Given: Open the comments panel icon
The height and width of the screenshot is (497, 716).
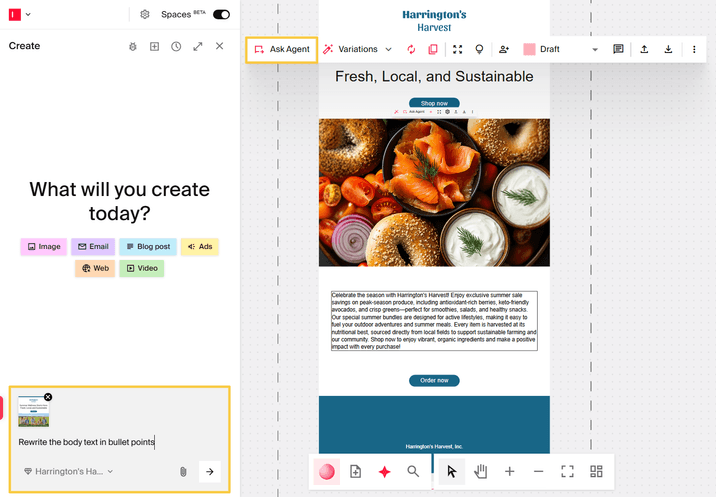Looking at the screenshot, I should pyautogui.click(x=619, y=49).
